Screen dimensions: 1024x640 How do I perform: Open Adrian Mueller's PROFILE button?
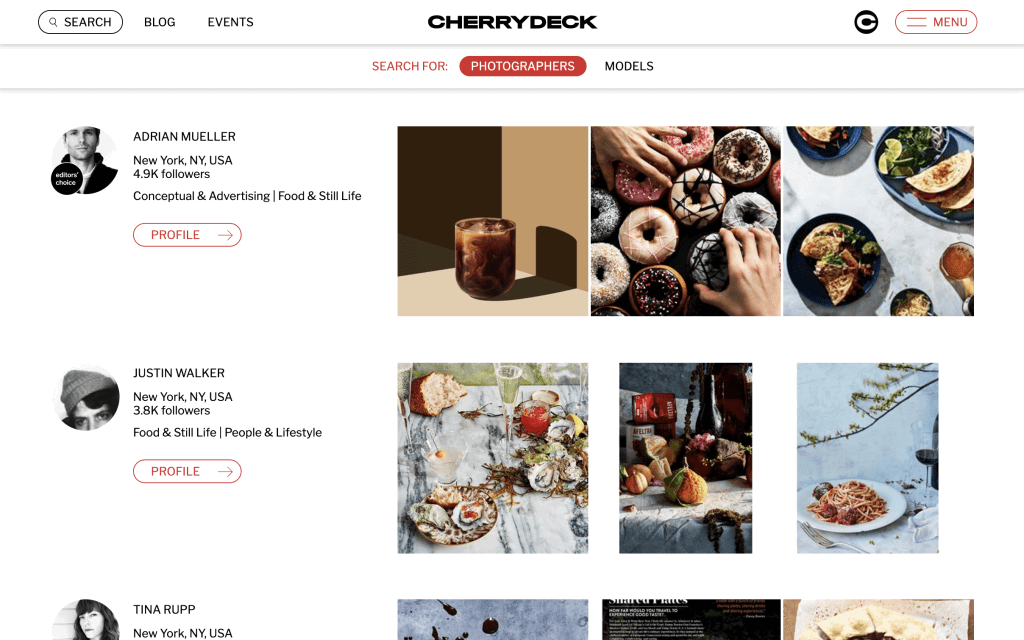pos(187,235)
